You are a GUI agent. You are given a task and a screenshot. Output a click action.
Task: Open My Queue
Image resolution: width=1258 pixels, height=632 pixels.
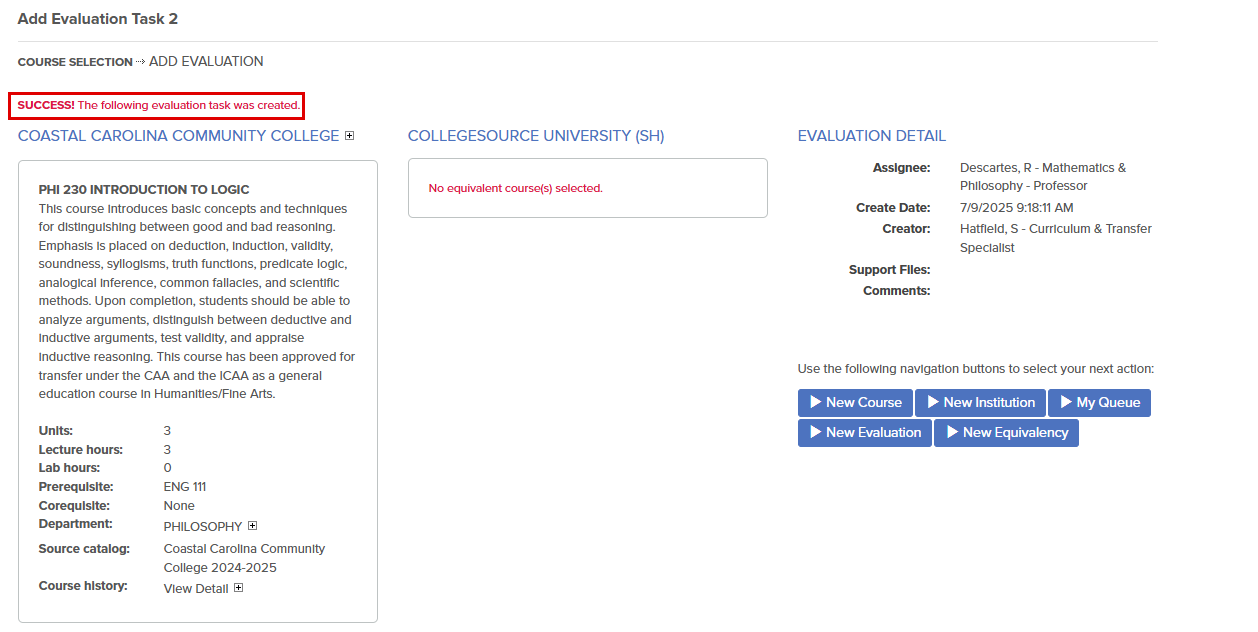tap(1099, 403)
